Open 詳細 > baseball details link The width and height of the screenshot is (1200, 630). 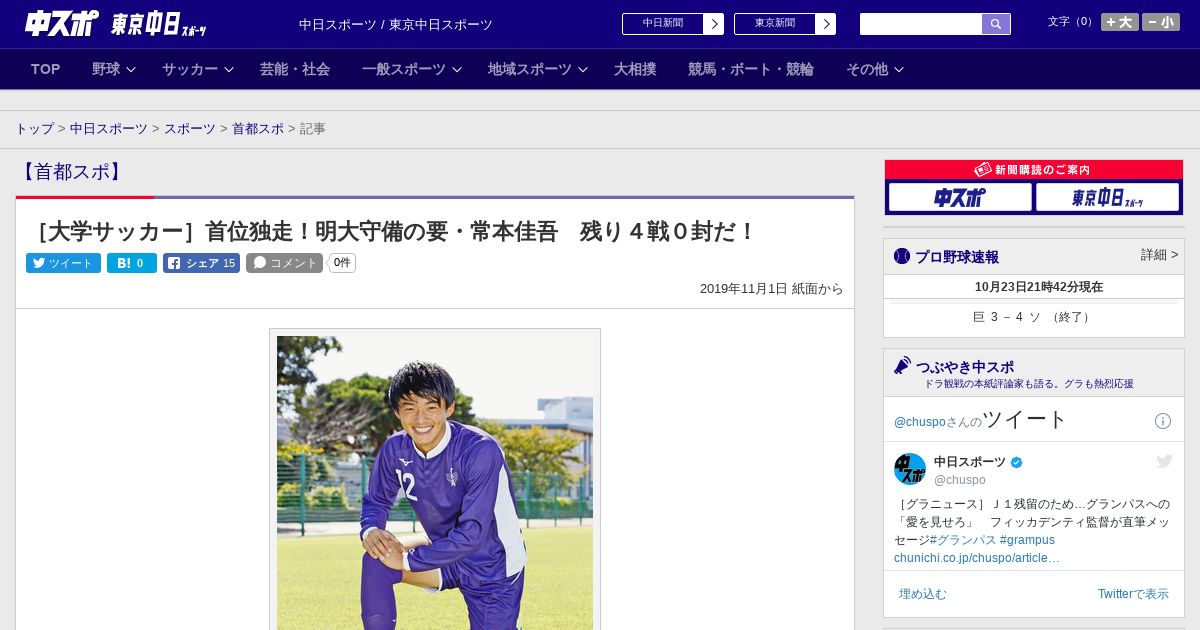(1160, 255)
